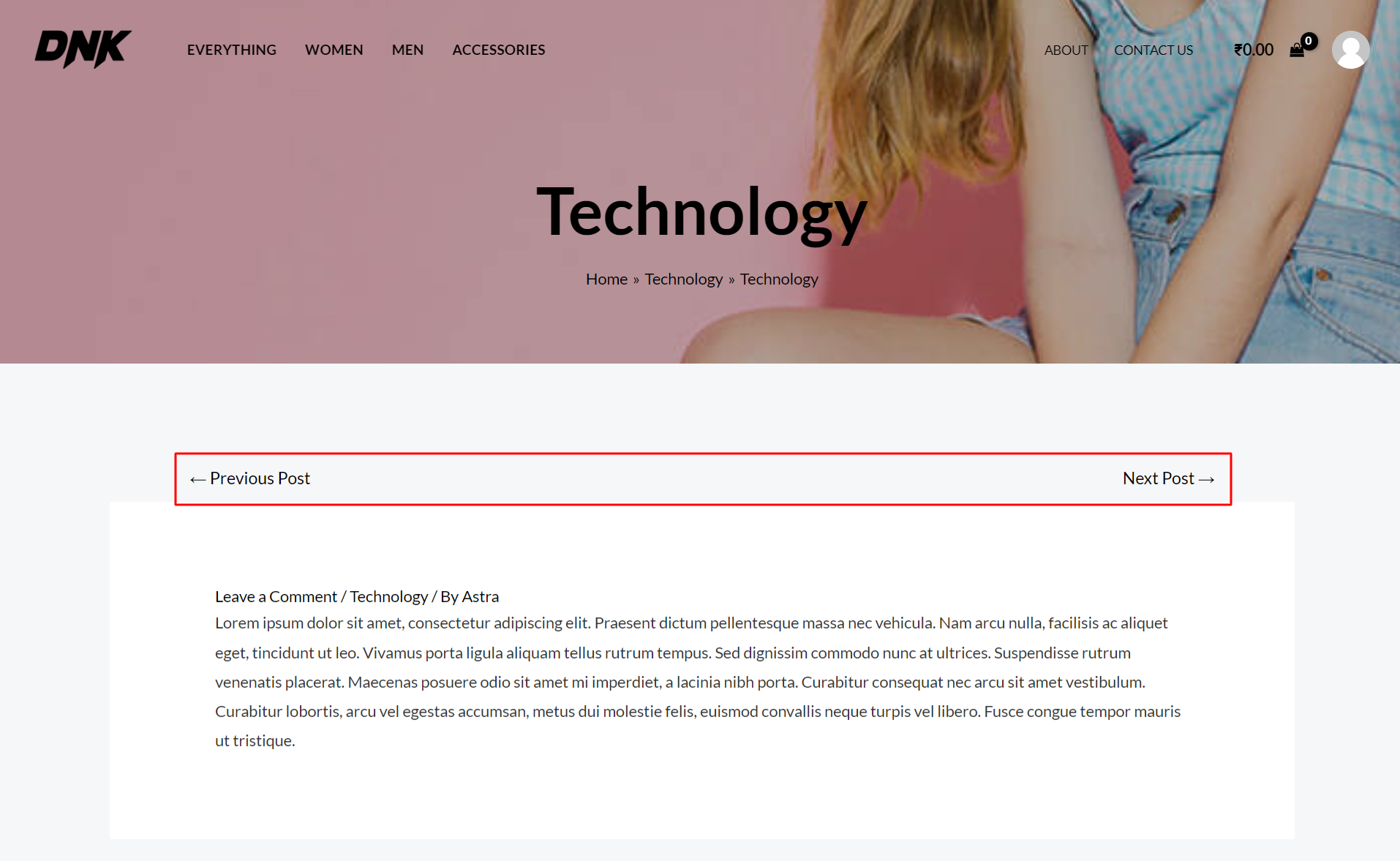Click Technology in the breadcrumb trail
Image resolution: width=1400 pixels, height=861 pixels.
[683, 279]
